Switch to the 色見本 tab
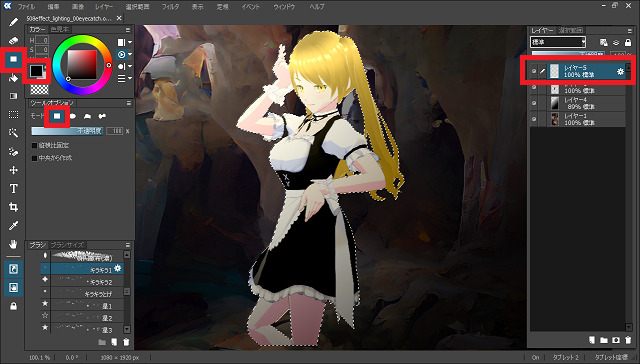 [x=60, y=29]
